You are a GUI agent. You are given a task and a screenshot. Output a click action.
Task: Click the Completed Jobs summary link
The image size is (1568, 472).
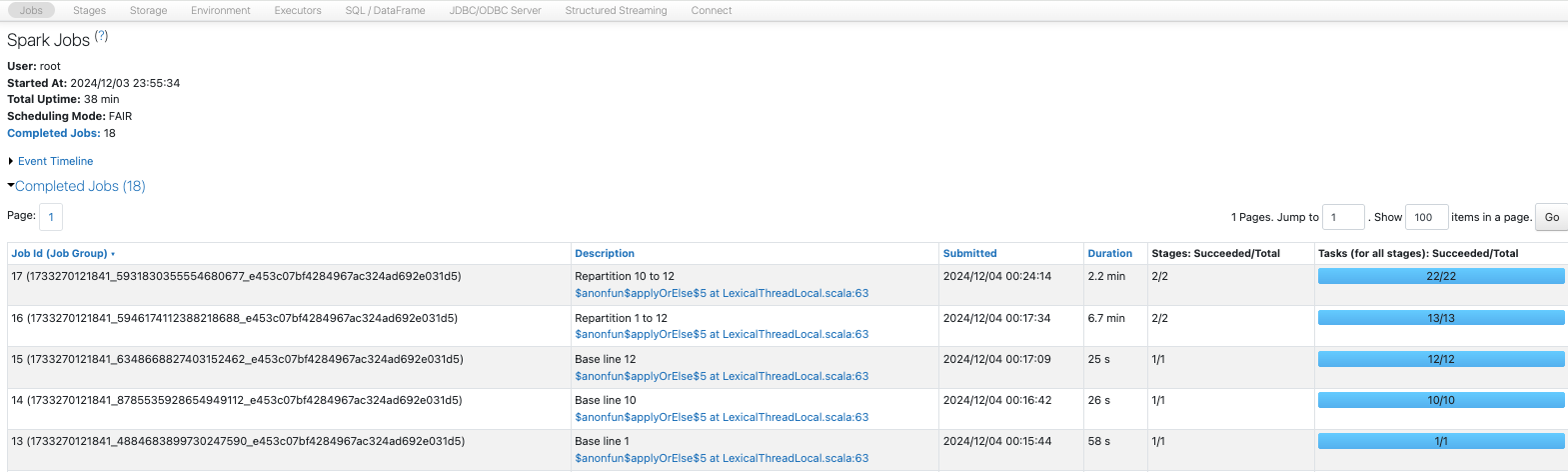click(53, 133)
